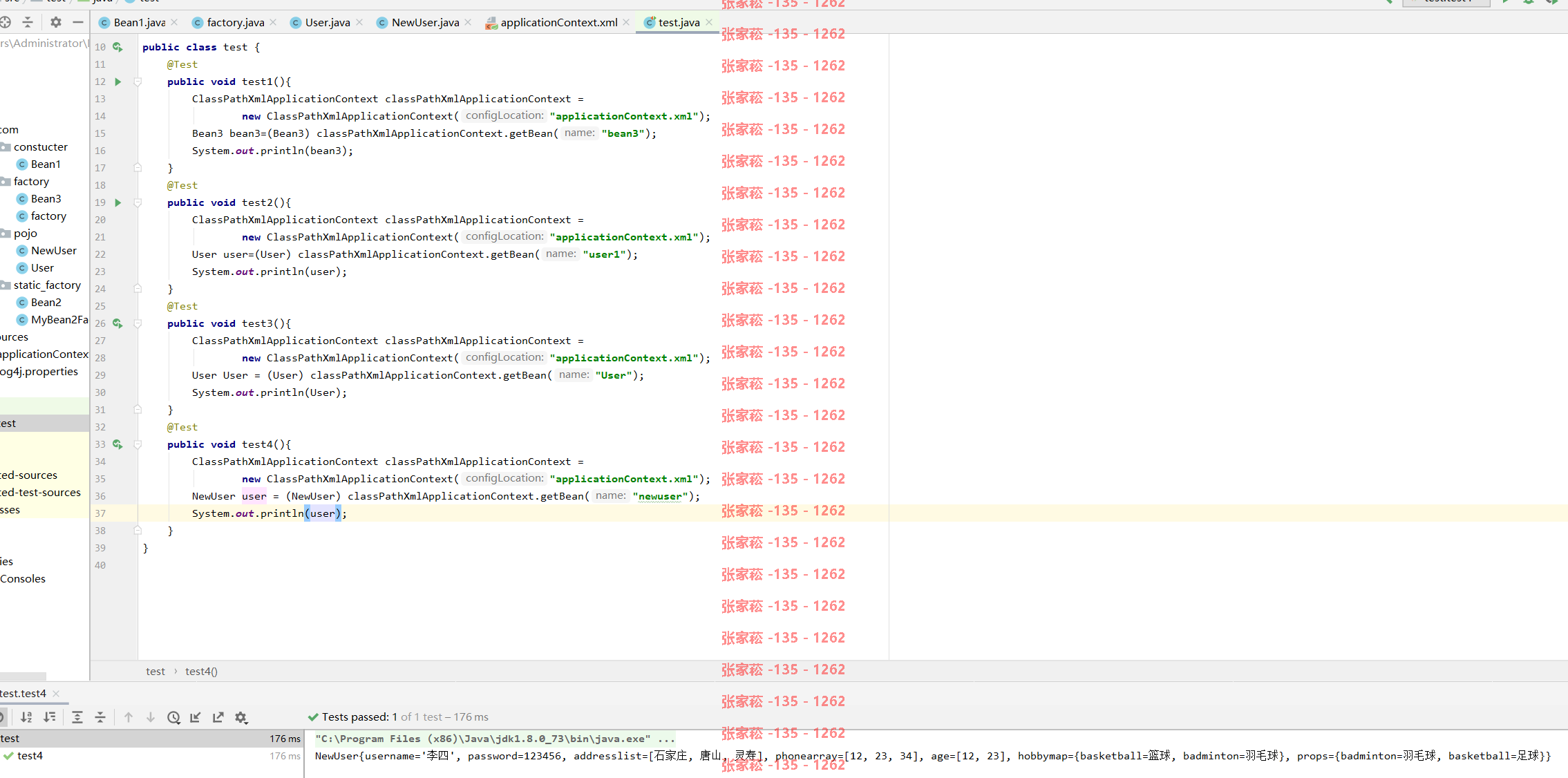Viewport: 1568px width, 778px height.
Task: Open Project panel settings gear
Action: point(56,22)
